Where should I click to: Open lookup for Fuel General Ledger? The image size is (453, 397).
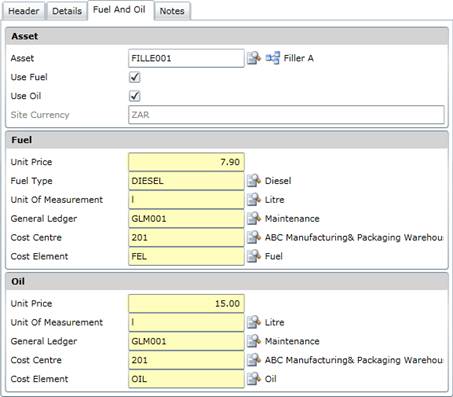click(x=254, y=219)
